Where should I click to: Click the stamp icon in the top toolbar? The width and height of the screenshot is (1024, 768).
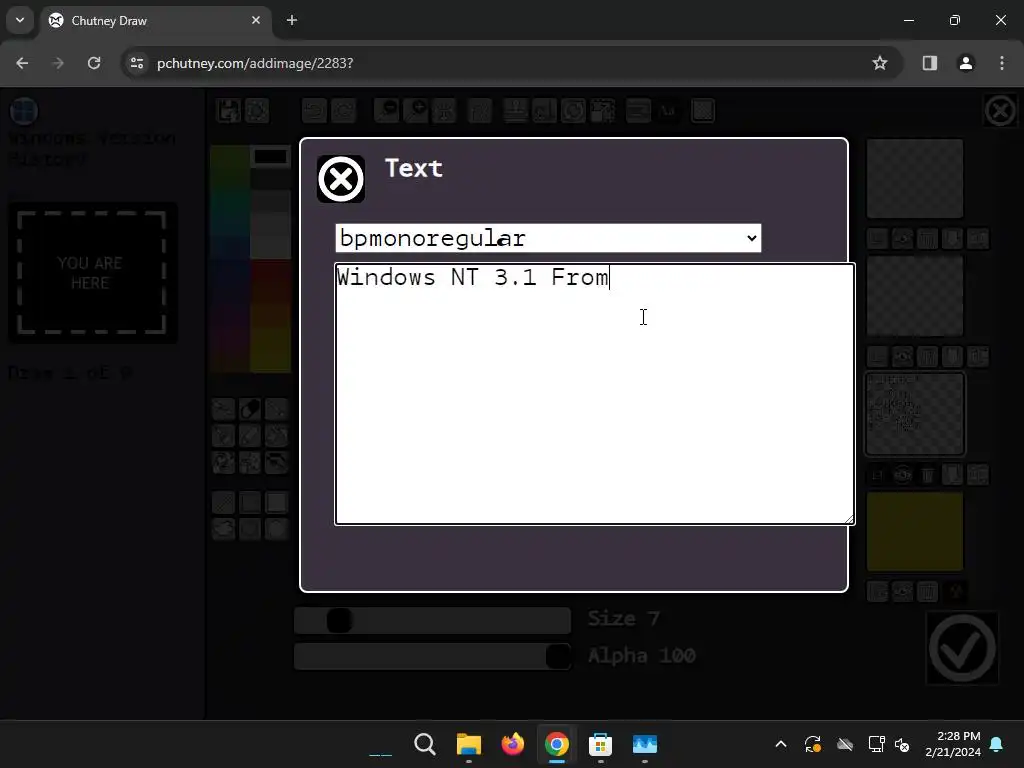coord(515,110)
